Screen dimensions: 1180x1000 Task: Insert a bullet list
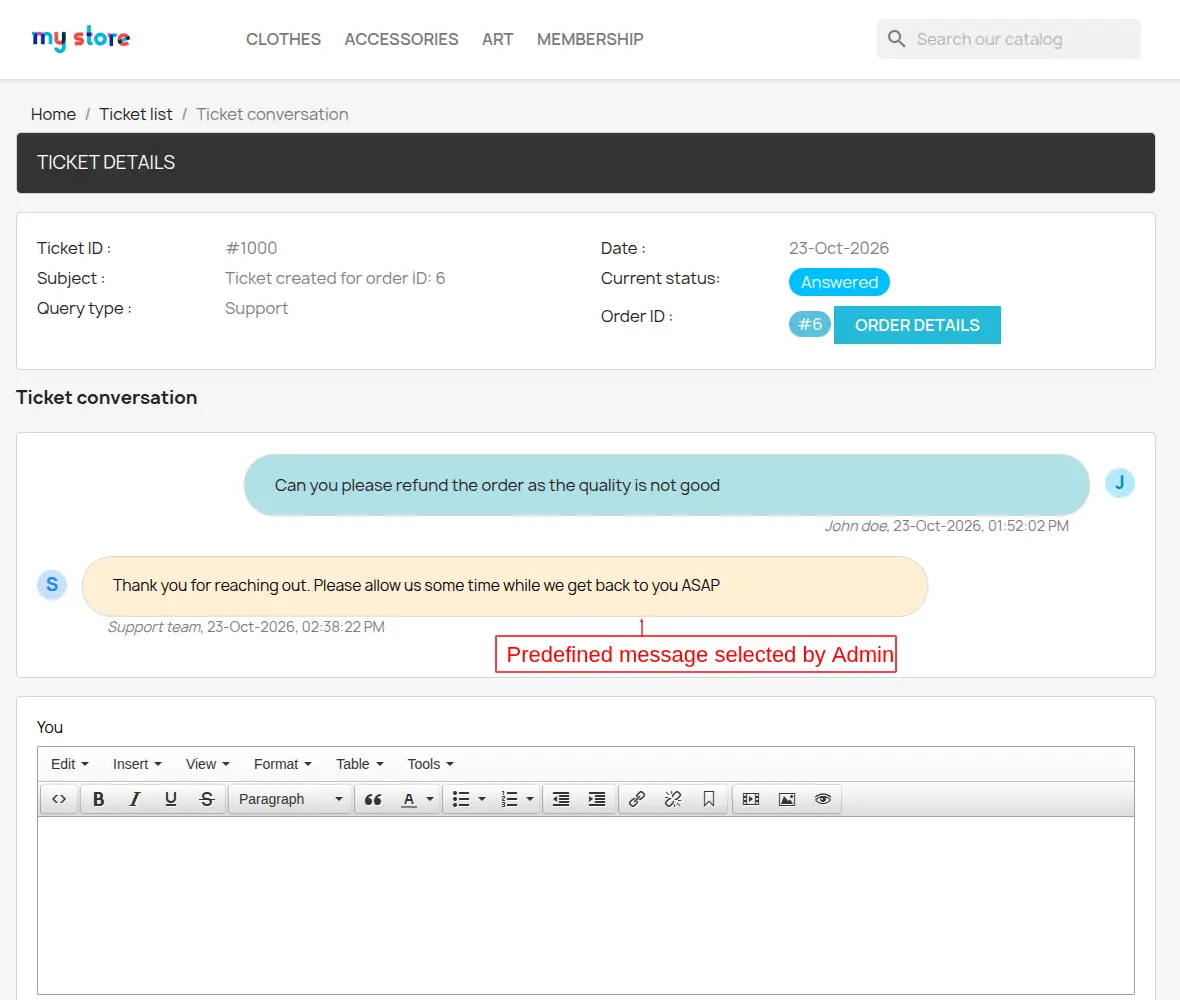(x=461, y=799)
